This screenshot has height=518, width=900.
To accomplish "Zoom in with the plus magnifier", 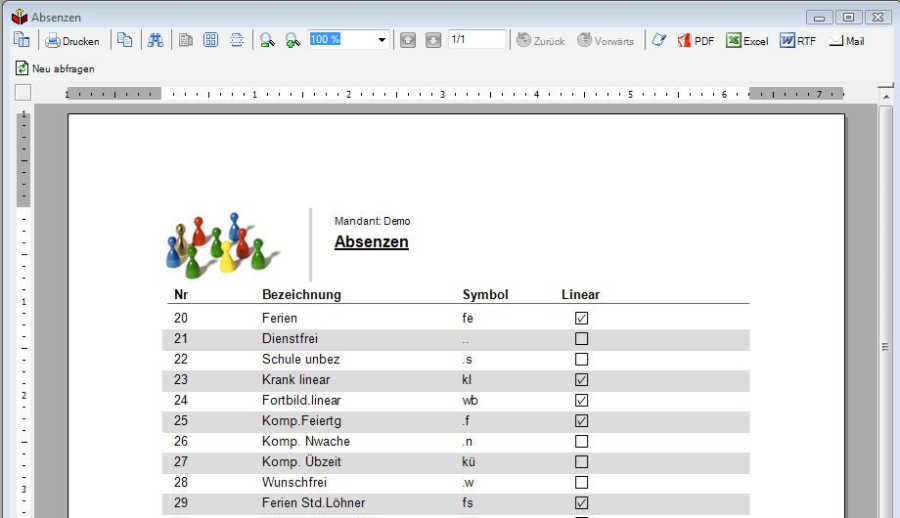I will 293,40.
